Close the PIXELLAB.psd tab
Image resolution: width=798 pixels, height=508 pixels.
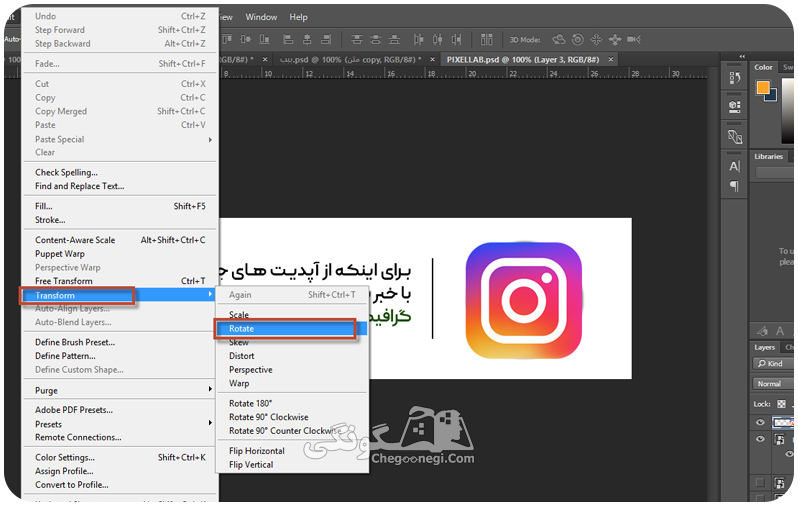coord(611,60)
